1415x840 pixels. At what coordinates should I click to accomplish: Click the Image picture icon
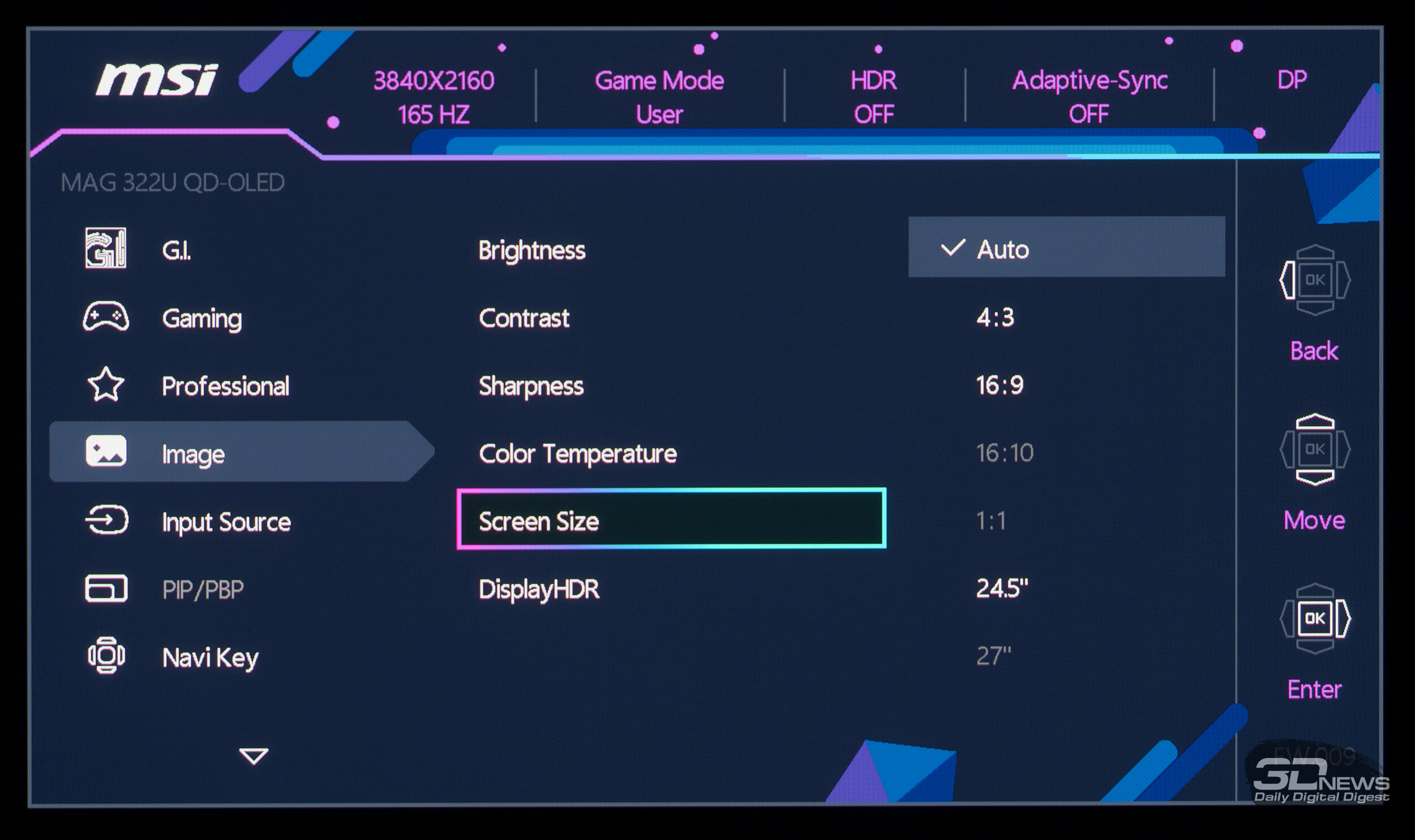click(x=105, y=452)
